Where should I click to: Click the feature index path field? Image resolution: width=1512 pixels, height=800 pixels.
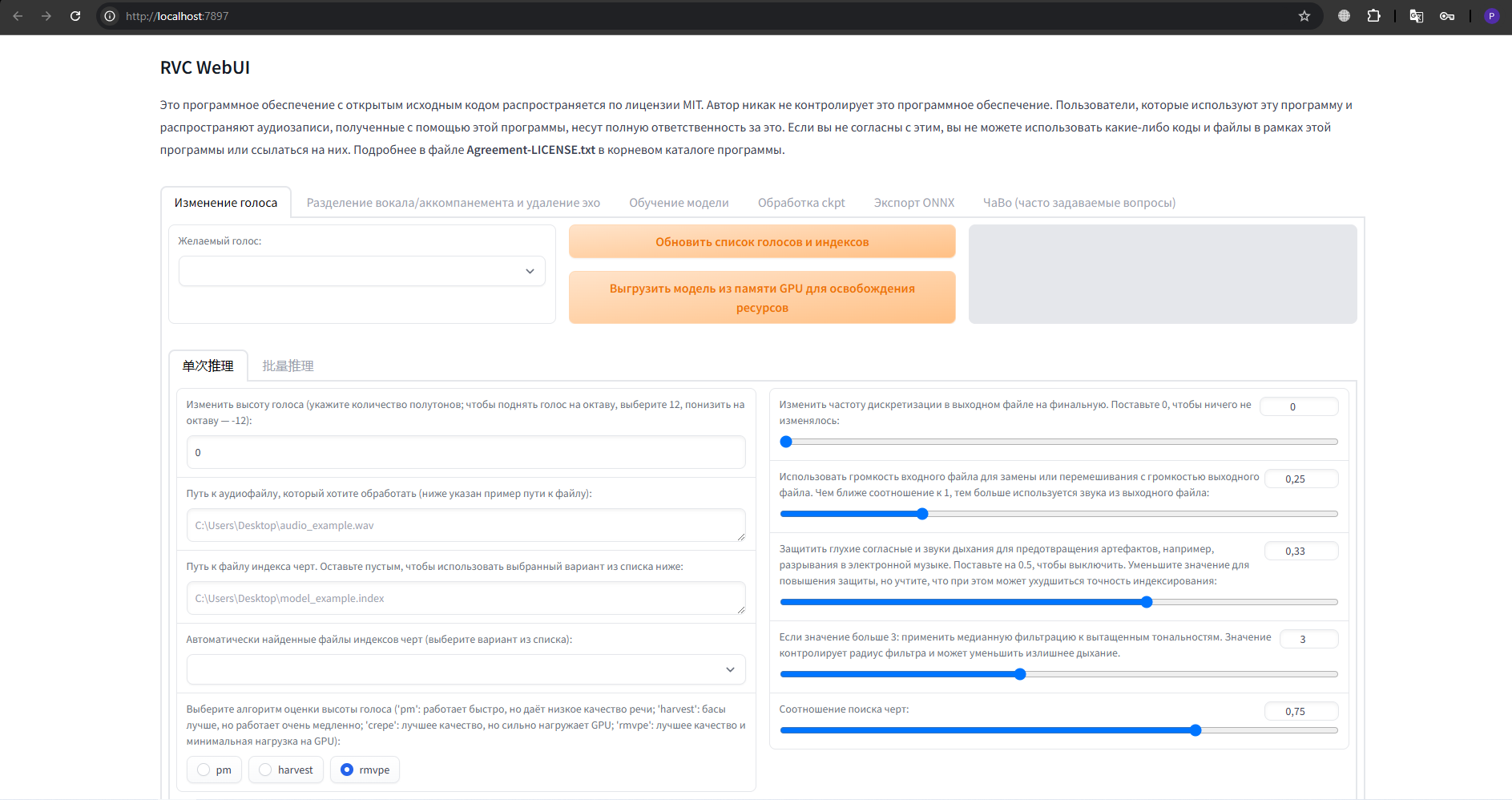tap(466, 598)
